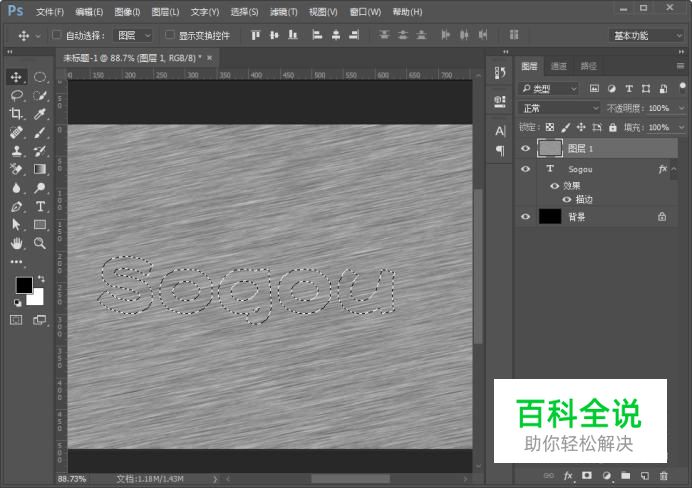The width and height of the screenshot is (692, 488).
Task: Open Move tool preset picker arrow
Action: [38, 36]
